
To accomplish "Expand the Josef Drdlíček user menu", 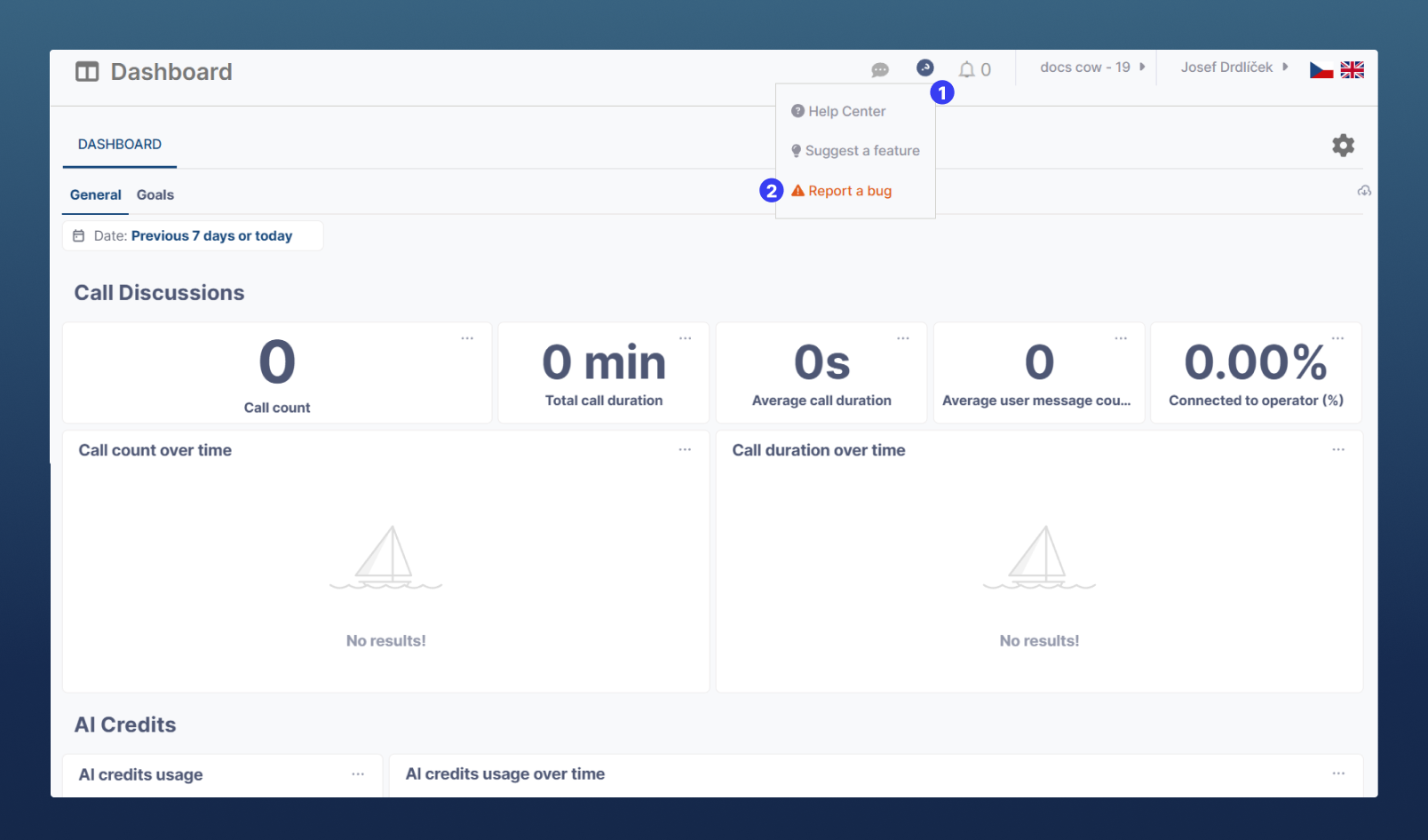I will pyautogui.click(x=1234, y=67).
